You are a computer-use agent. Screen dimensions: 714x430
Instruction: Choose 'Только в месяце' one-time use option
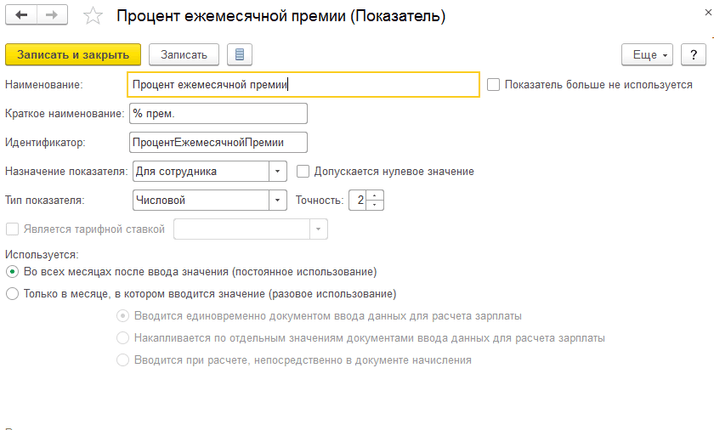12,294
